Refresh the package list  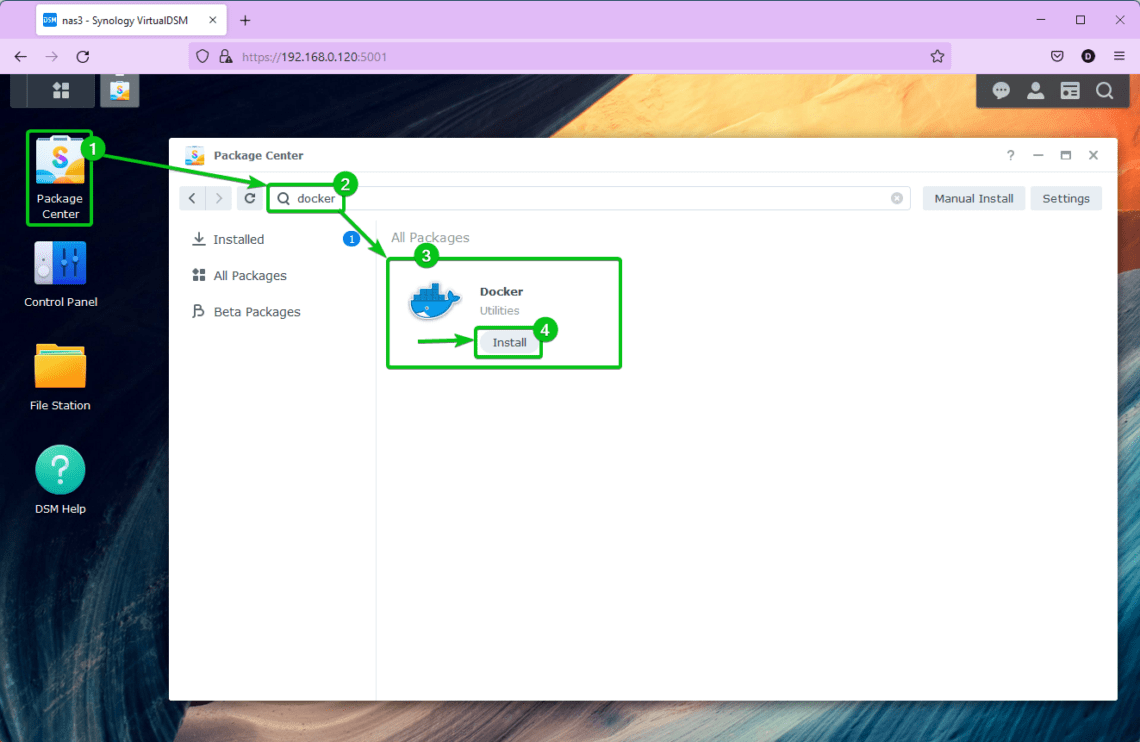(249, 198)
